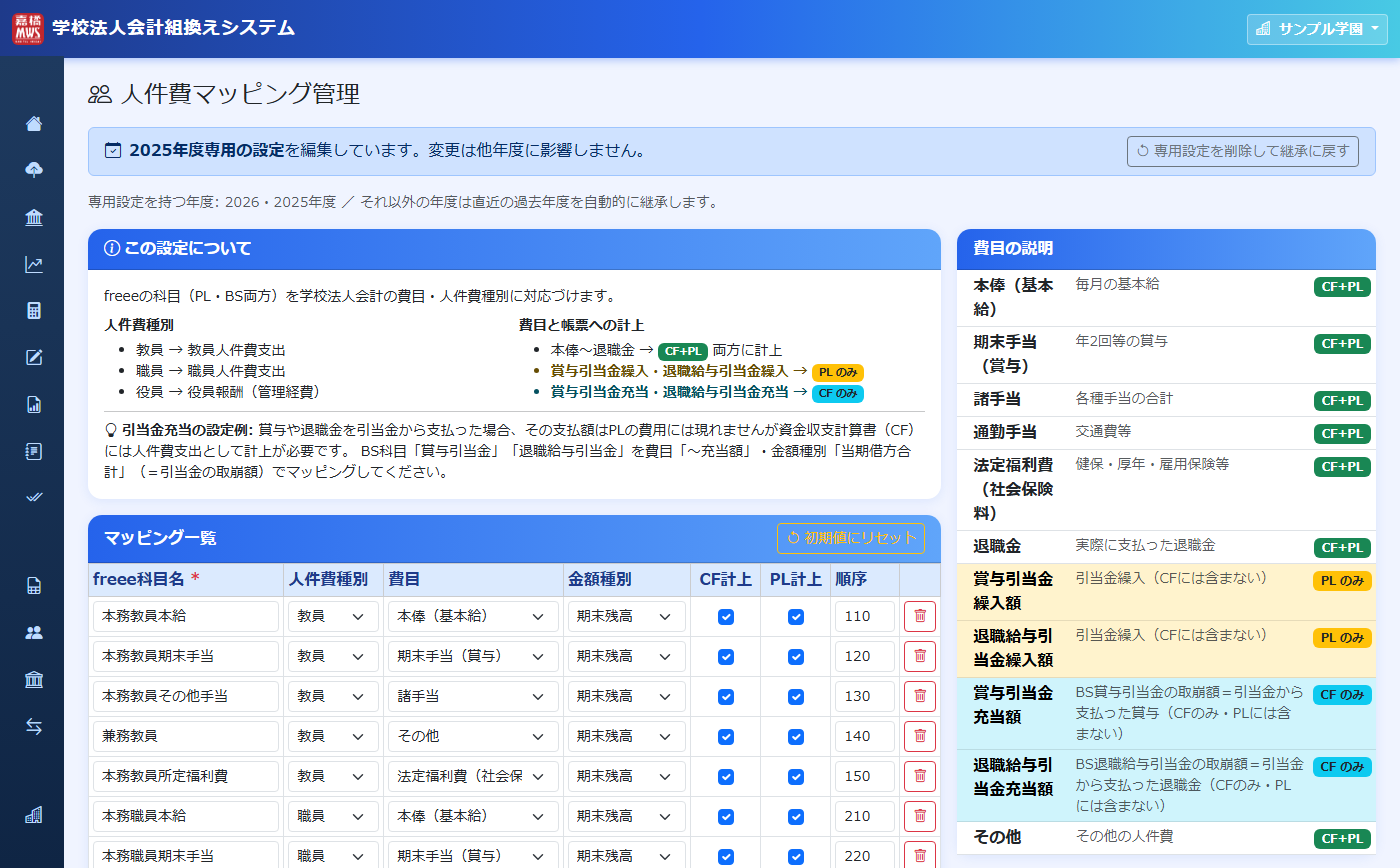Open the bank icon just below people icon
This screenshot has width=1400, height=868.
coord(34,680)
